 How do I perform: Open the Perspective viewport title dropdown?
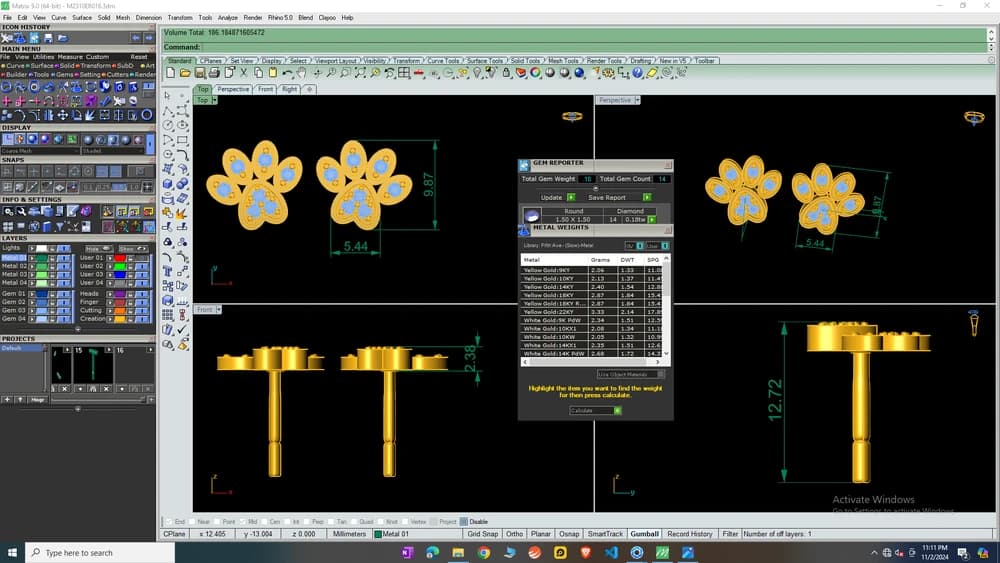tap(637, 100)
